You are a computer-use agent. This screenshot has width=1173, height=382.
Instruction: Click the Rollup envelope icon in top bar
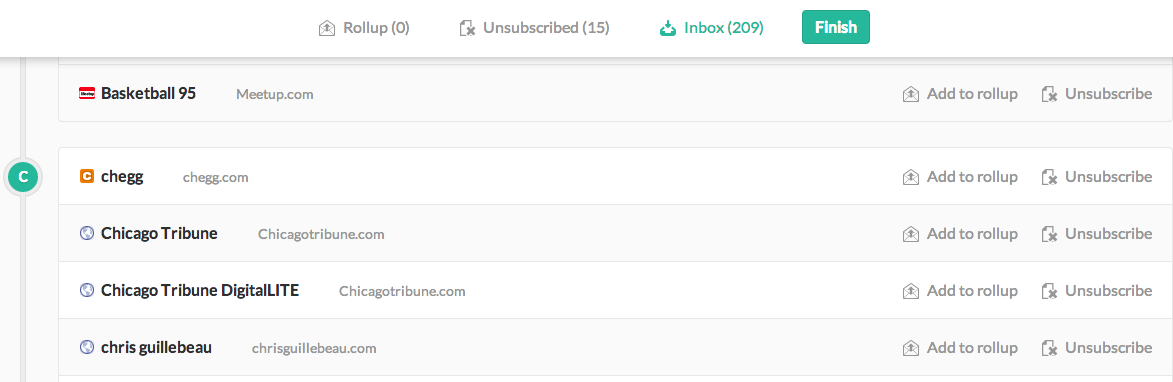coord(326,28)
